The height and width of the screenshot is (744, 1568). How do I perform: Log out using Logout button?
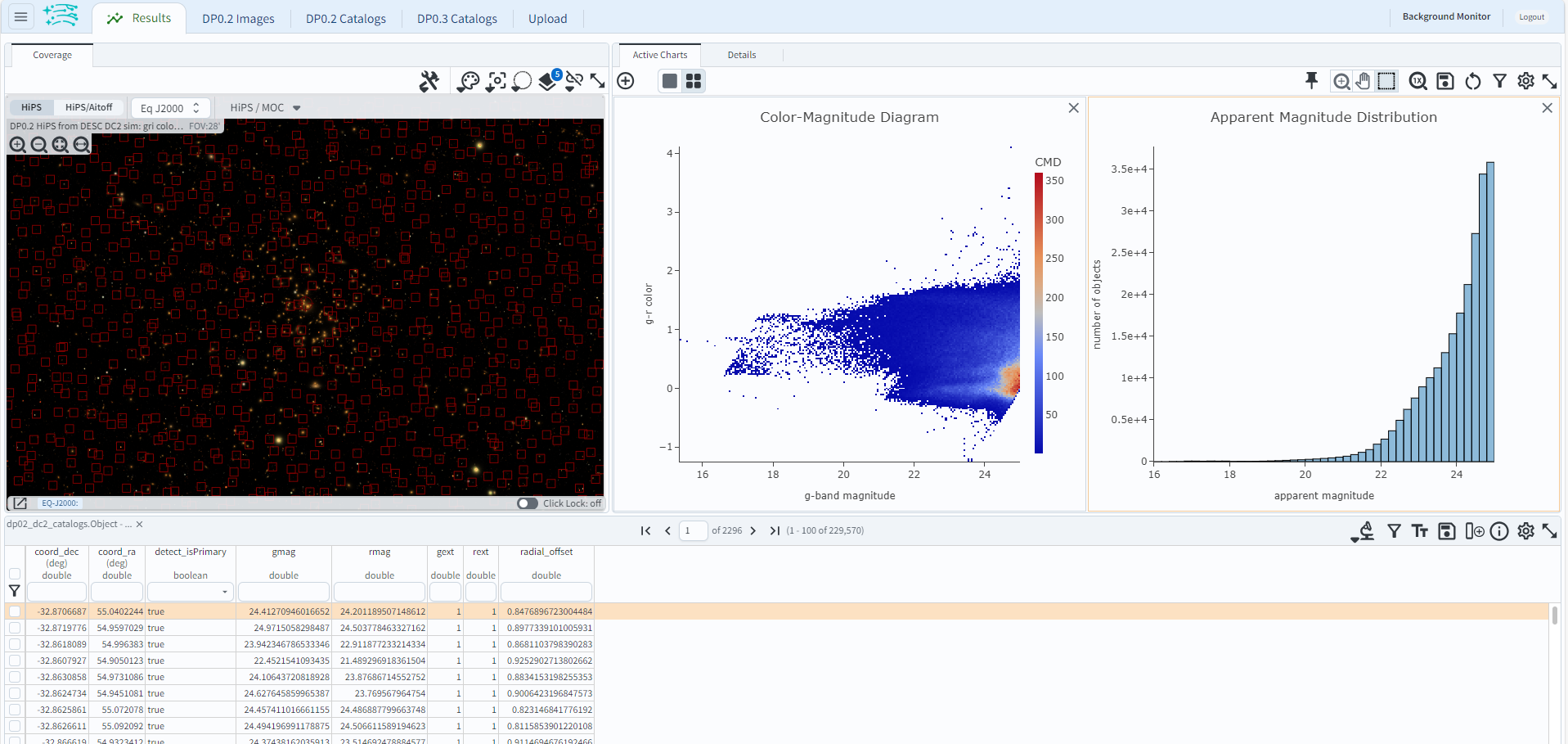pyautogui.click(x=1531, y=16)
